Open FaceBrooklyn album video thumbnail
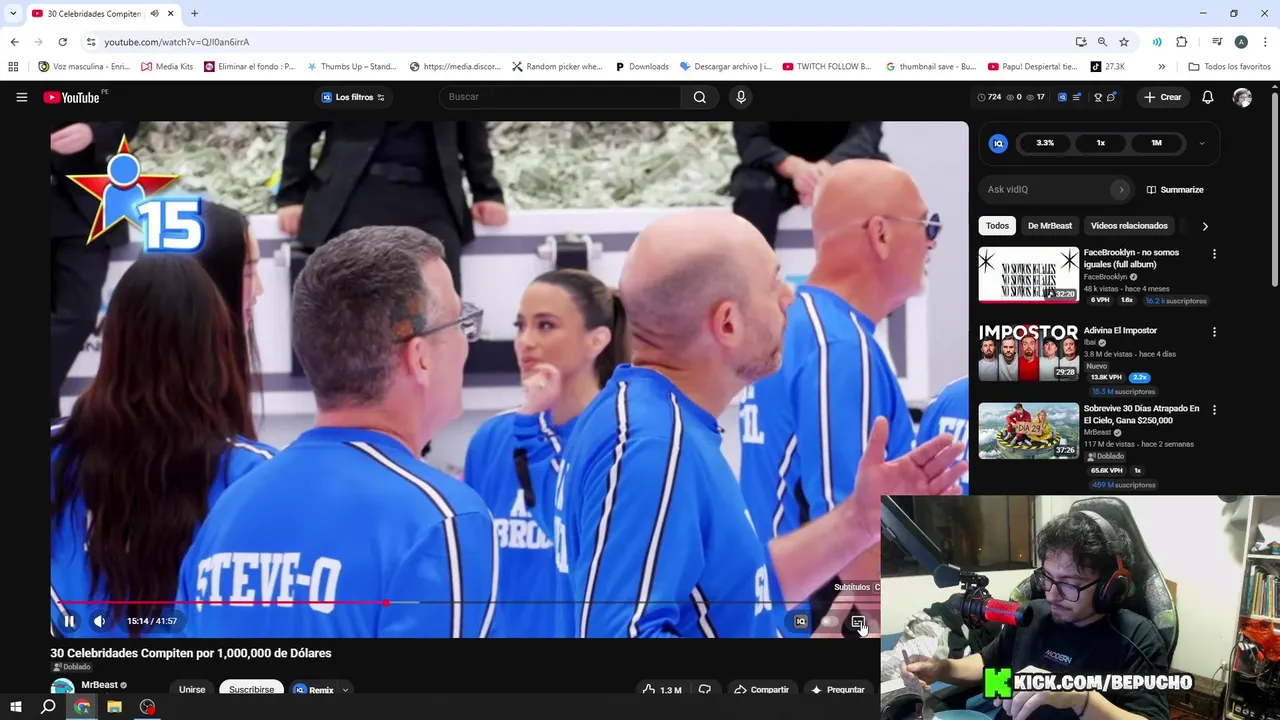The height and width of the screenshot is (720, 1280). click(x=1028, y=275)
